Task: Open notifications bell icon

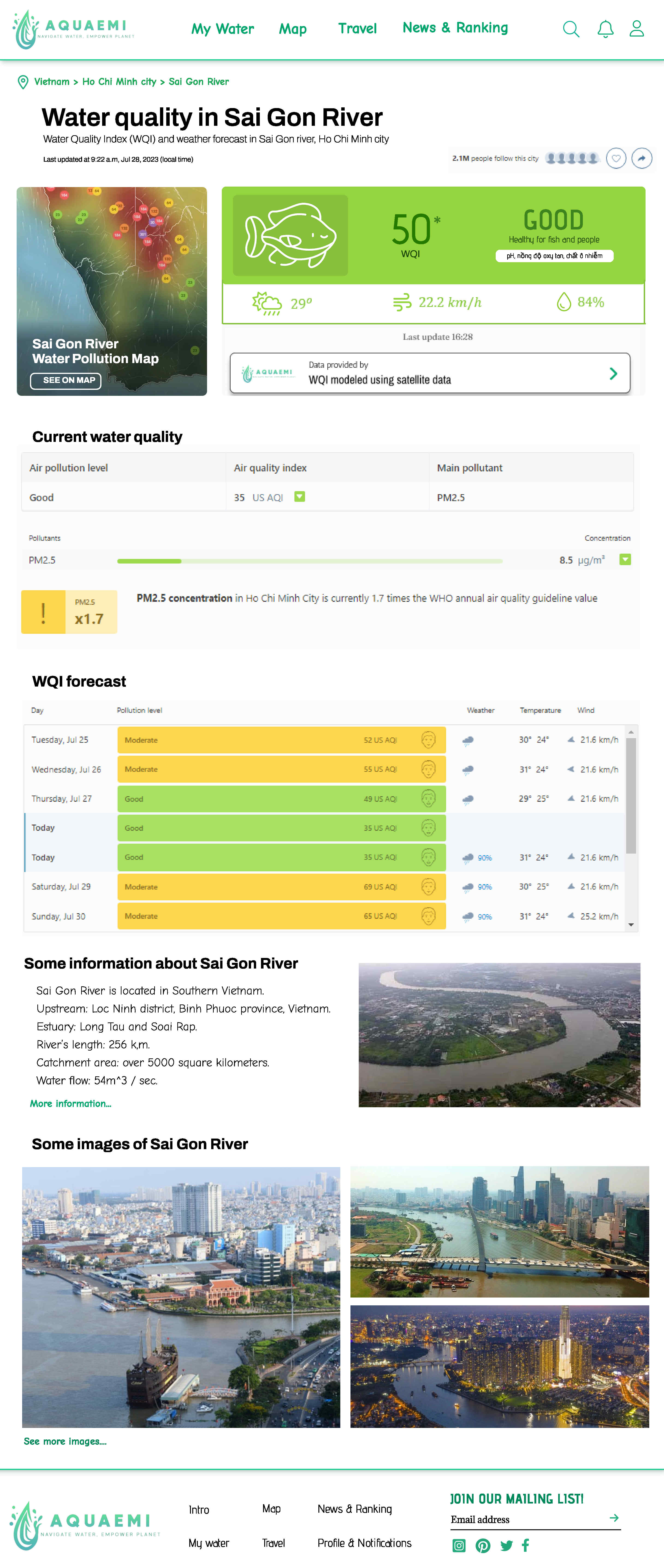Action: click(605, 29)
